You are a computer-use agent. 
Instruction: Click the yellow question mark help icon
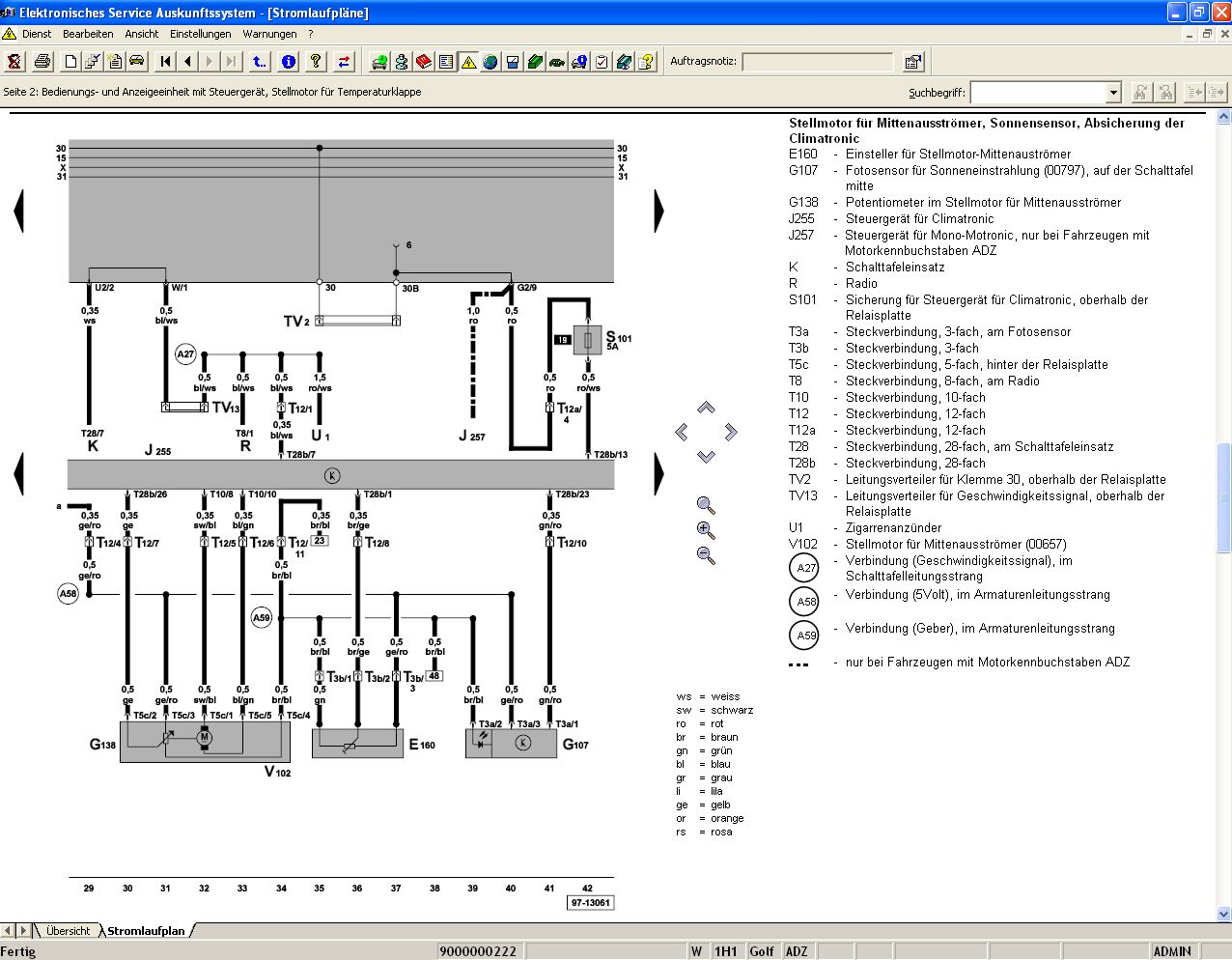(315, 62)
